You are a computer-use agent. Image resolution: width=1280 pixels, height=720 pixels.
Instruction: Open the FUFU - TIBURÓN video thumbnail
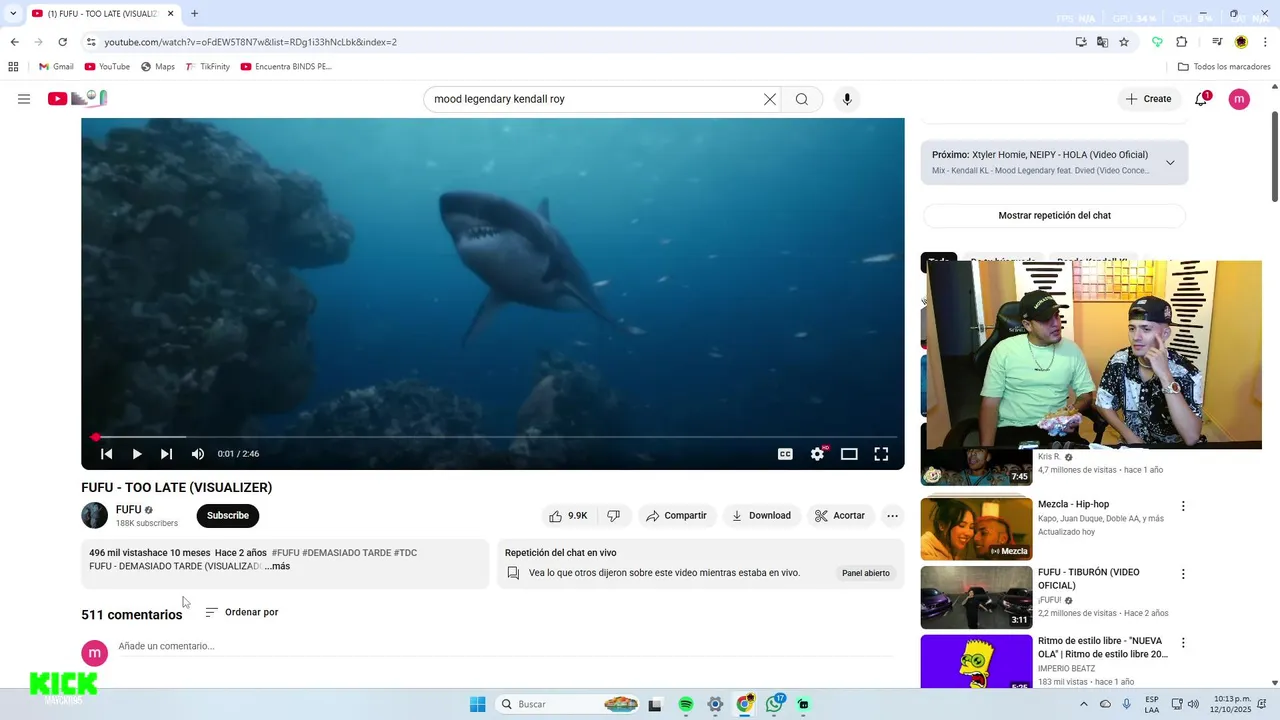pos(976,597)
